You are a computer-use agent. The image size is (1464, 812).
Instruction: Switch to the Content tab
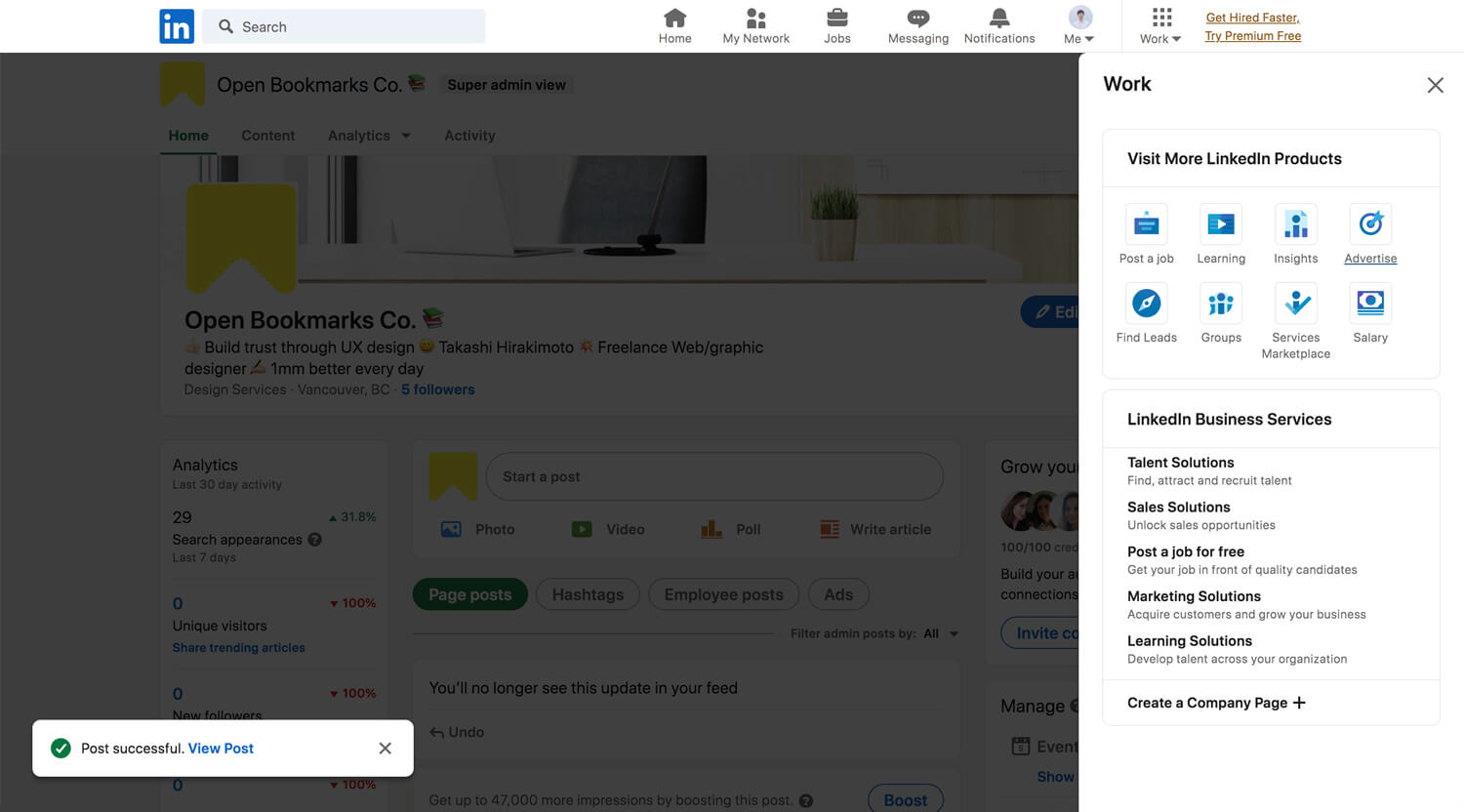(267, 136)
